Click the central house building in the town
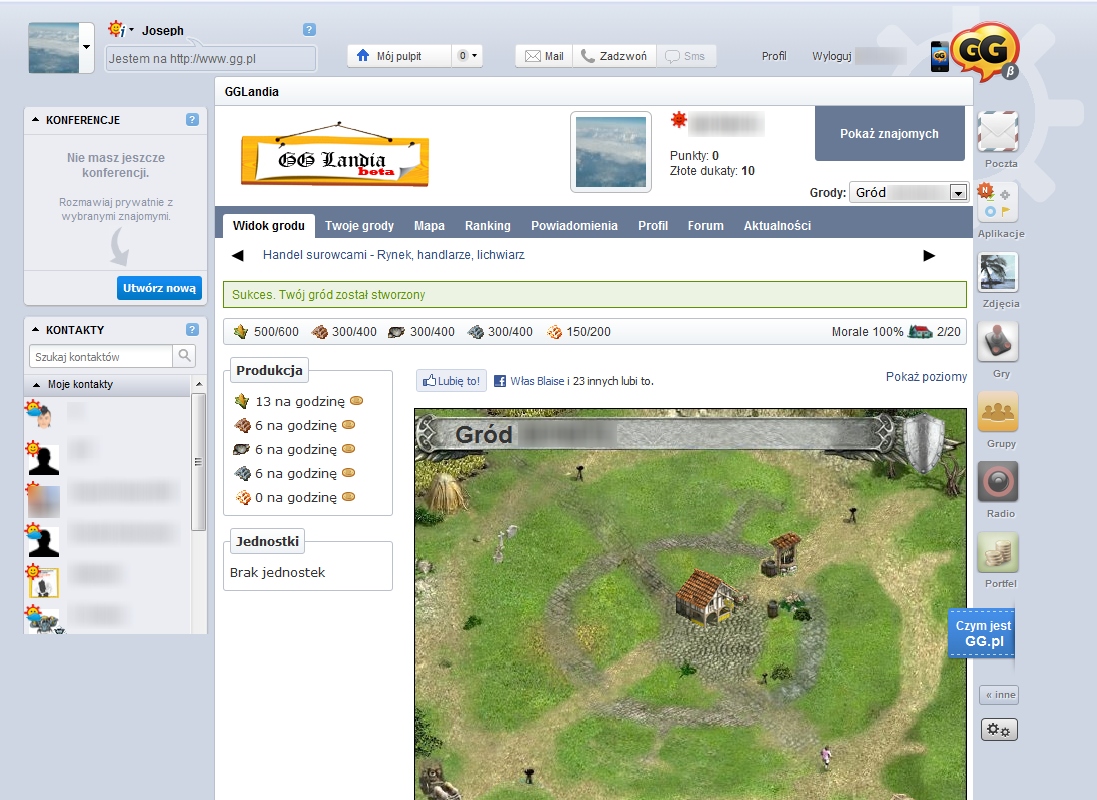The image size is (1097, 800). [x=707, y=597]
